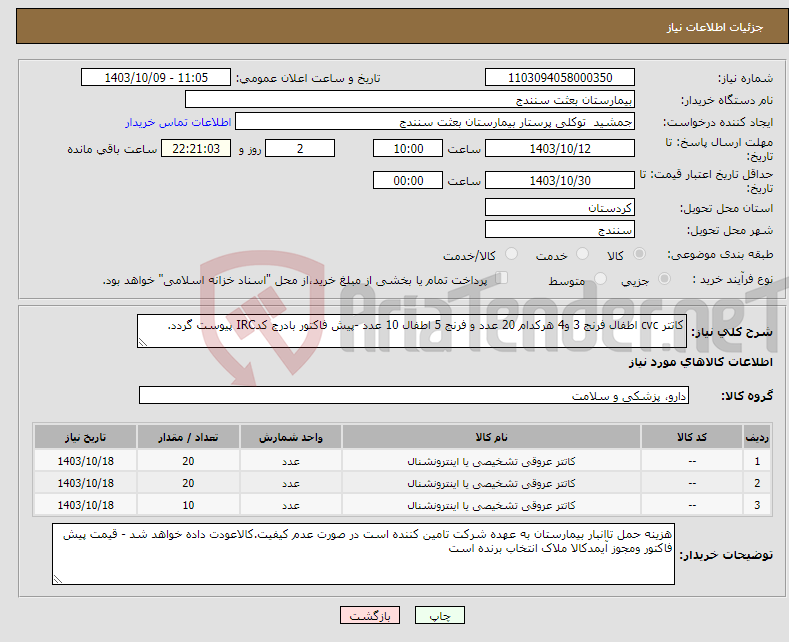789x642 pixels.
Task: Click the goods group field دارو، پزشکی و سلامت
Action: [414, 395]
